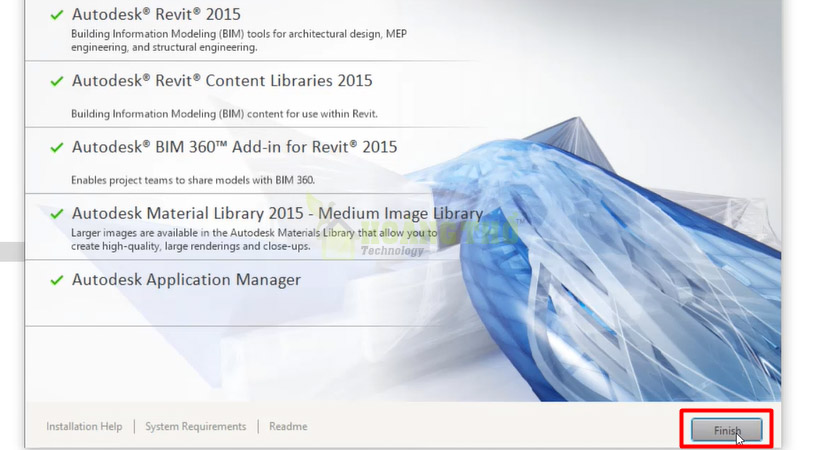
Task: Select the 'Autodesk® Revit® 2015' title text
Action: (x=156, y=15)
